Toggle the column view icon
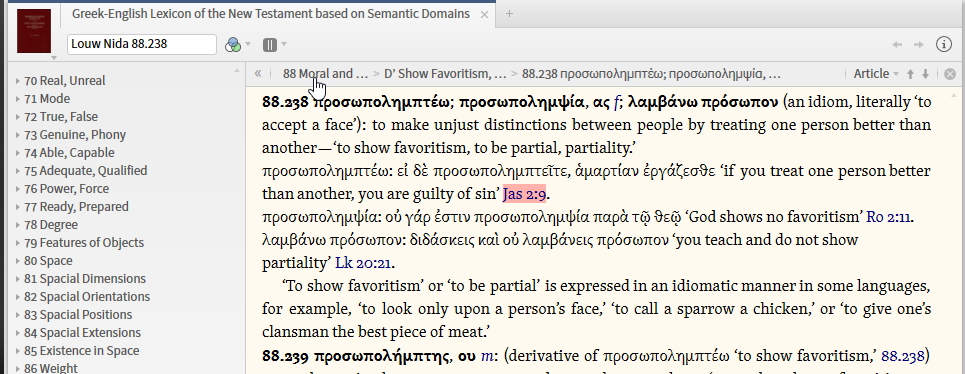Image resolution: width=965 pixels, height=374 pixels. 270,44
